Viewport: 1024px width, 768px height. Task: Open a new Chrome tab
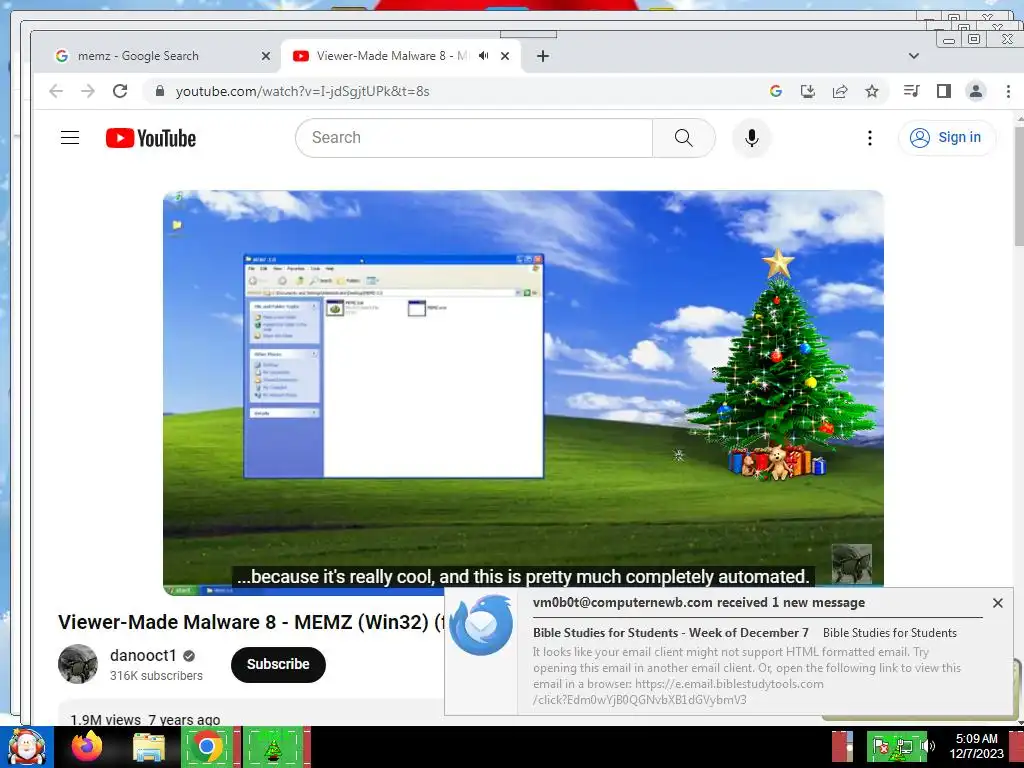(543, 56)
